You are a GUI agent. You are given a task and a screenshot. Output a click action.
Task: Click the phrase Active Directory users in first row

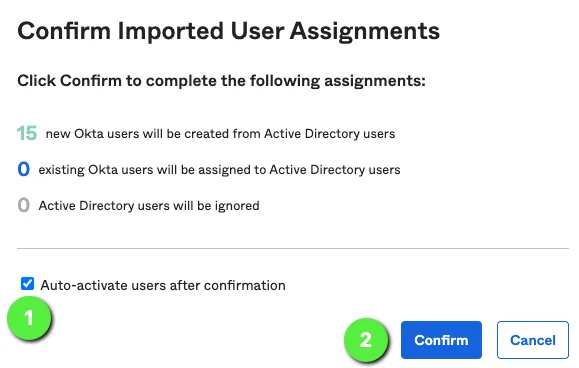pos(329,134)
